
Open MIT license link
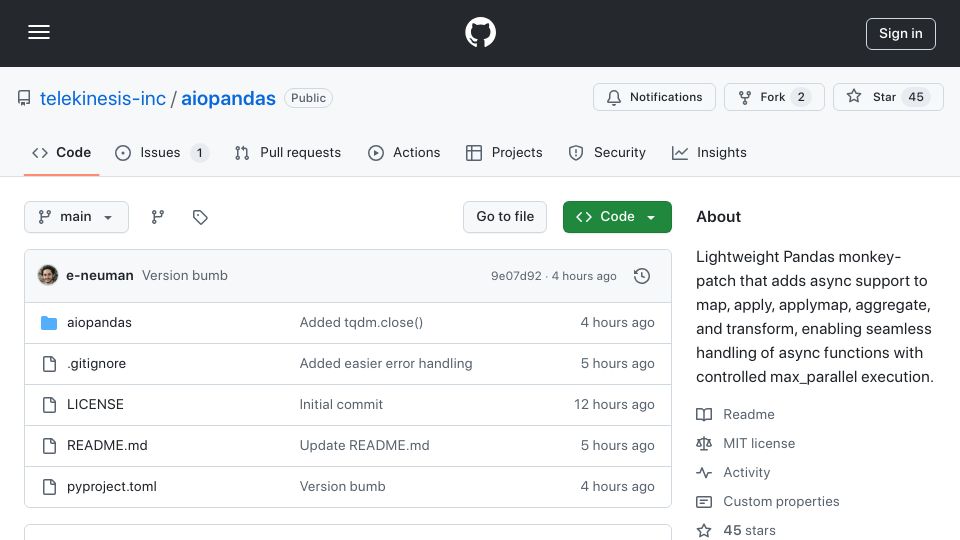pyautogui.click(x=759, y=443)
